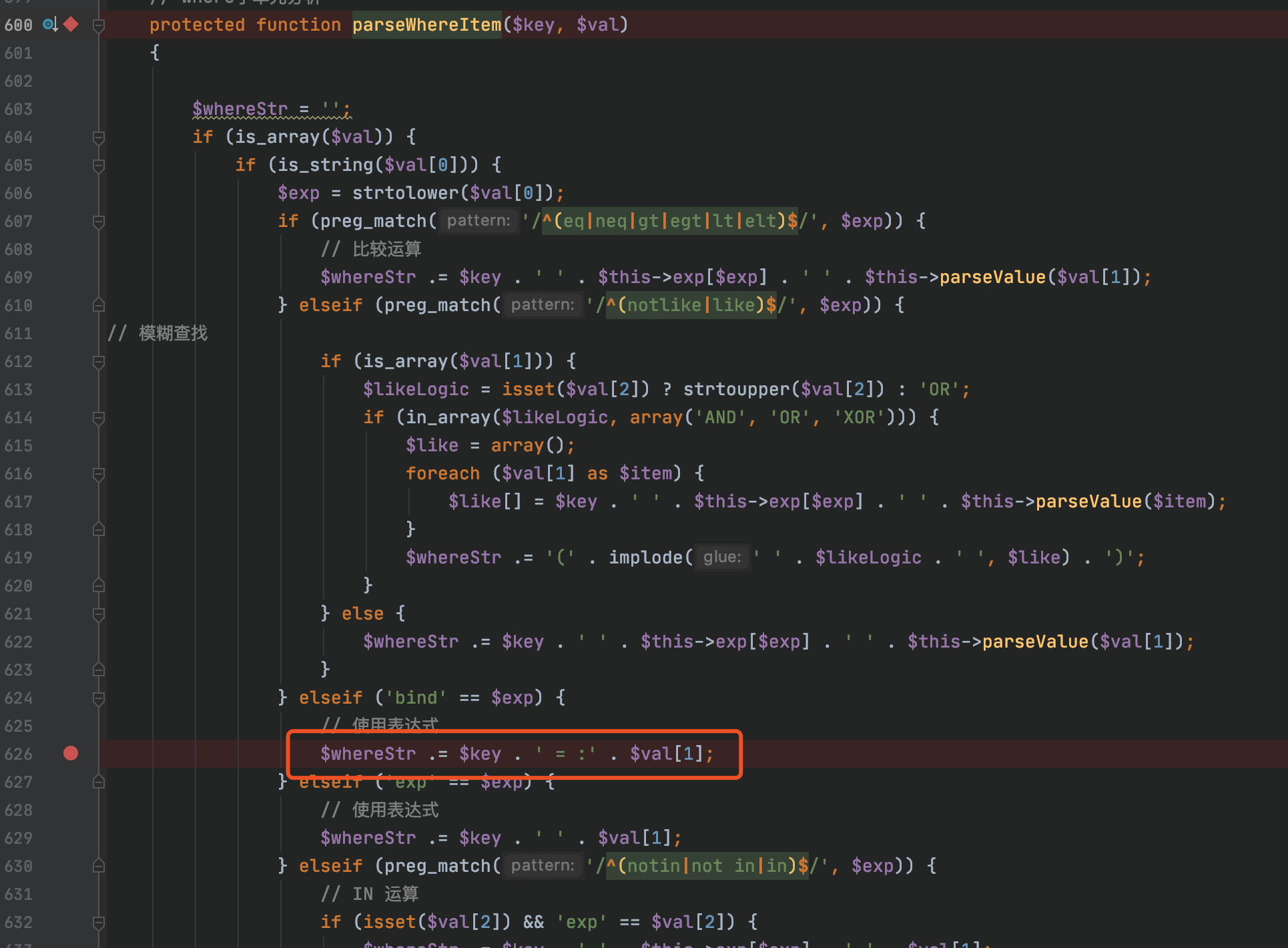Fold the 'bind' elseif block at line 624
The width and height of the screenshot is (1288, 948).
click(x=99, y=698)
